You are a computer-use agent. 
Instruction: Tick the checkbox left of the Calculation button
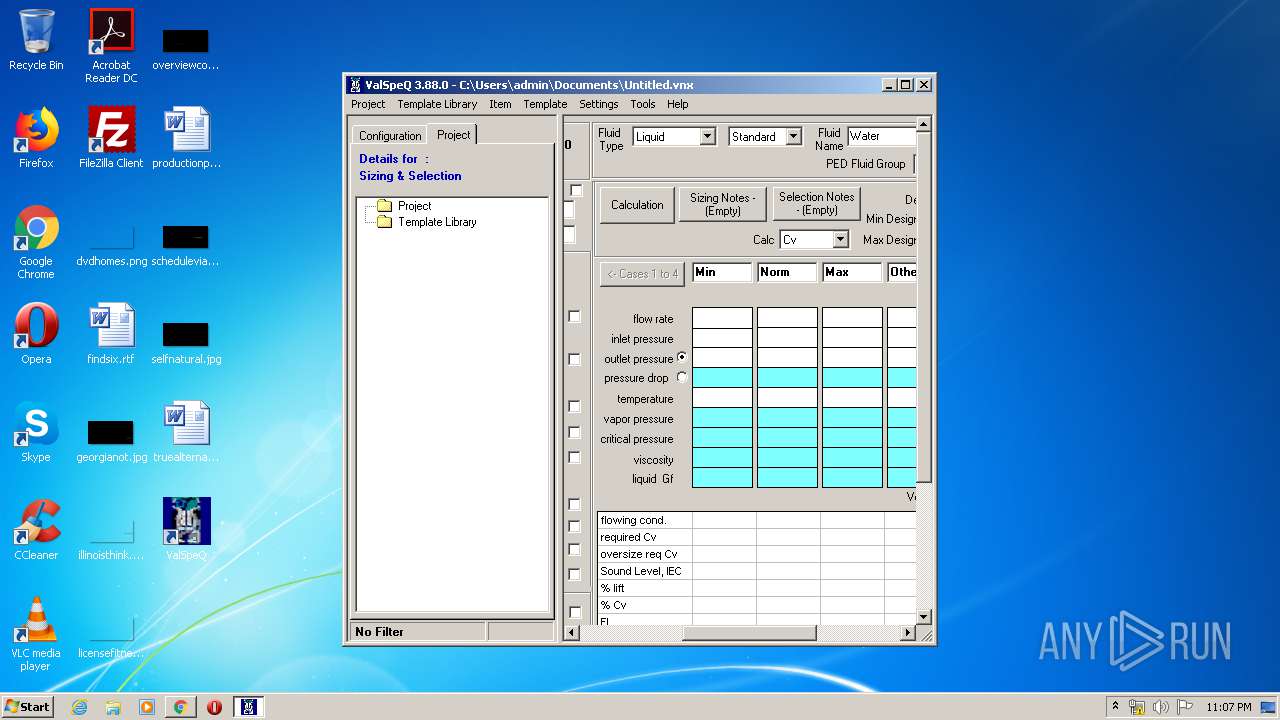coord(576,190)
